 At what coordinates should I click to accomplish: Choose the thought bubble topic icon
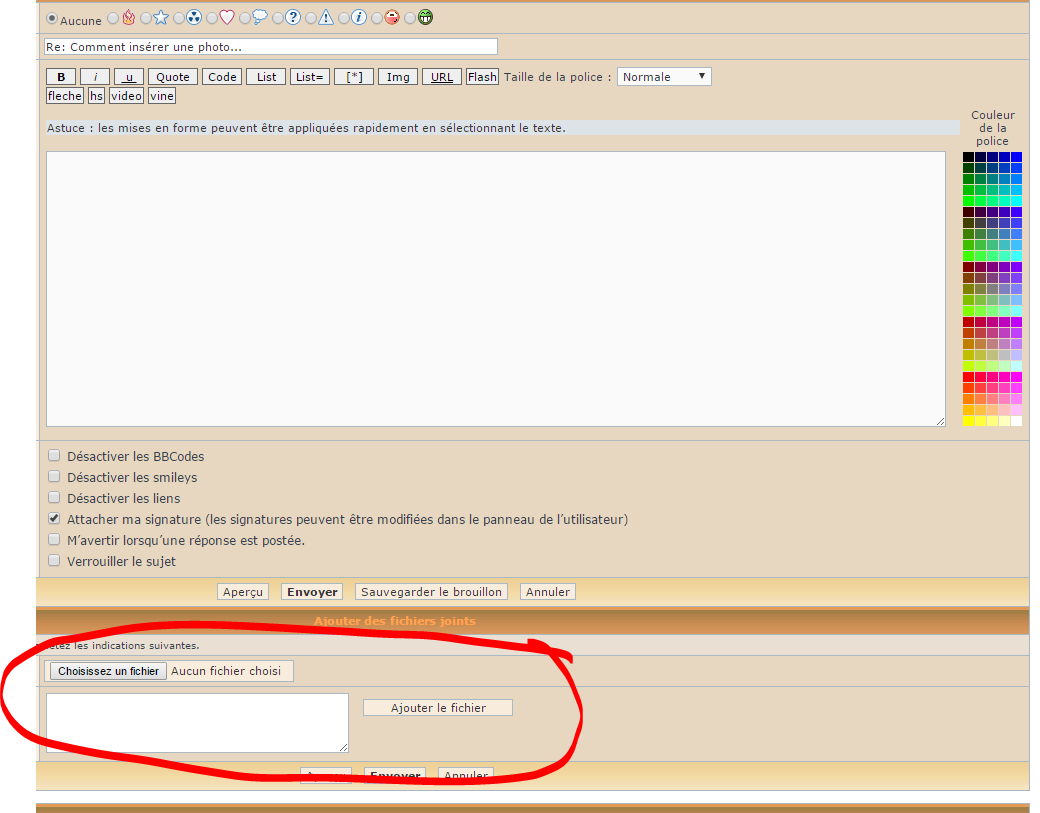click(x=260, y=17)
